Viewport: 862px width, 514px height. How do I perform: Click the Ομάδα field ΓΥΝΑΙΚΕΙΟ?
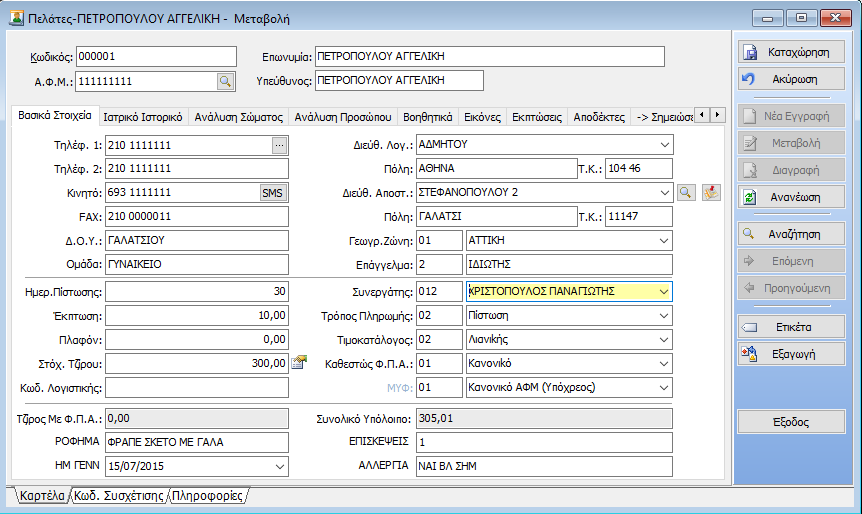pyautogui.click(x=197, y=264)
